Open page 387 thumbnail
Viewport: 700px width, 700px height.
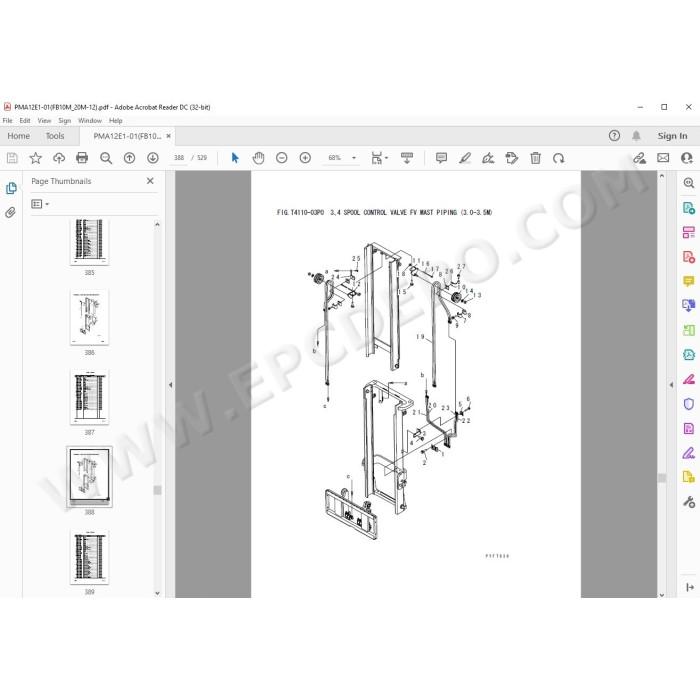[89, 397]
